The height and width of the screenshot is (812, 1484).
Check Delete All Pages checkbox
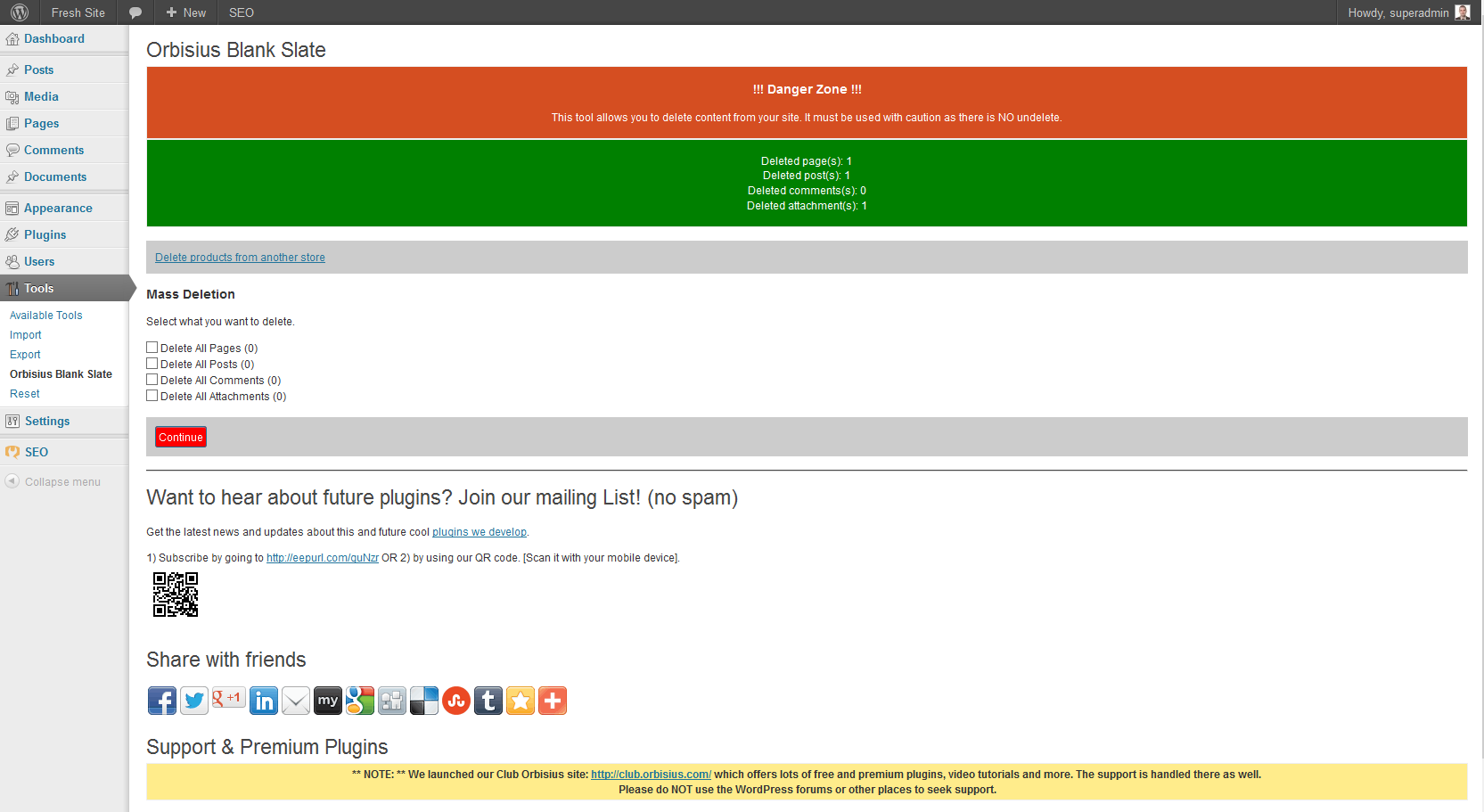click(x=152, y=348)
